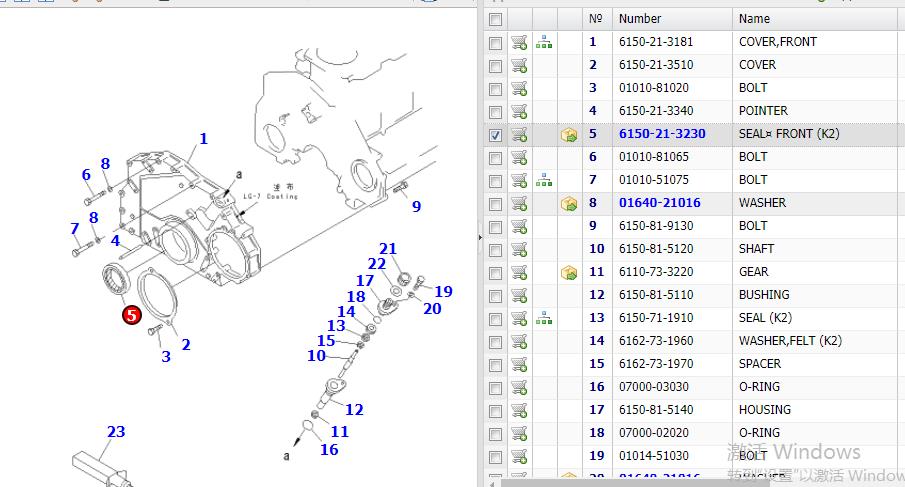Viewport: 905px width, 487px height.
Task: Collapse panel using the splitter arrow handle
Action: coord(481,237)
